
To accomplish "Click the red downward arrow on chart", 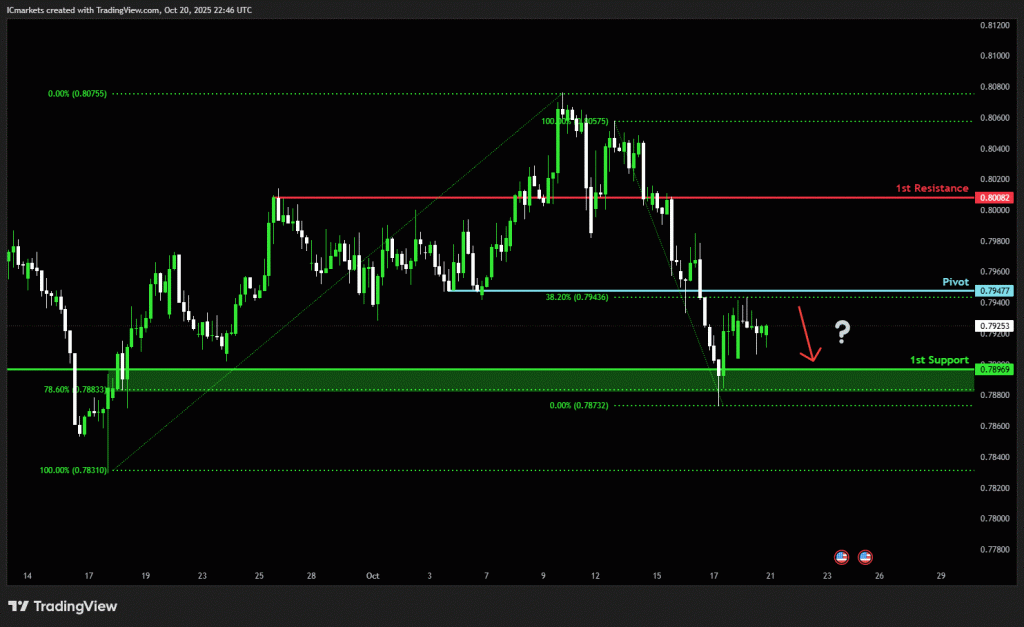I will pyautogui.click(x=808, y=335).
